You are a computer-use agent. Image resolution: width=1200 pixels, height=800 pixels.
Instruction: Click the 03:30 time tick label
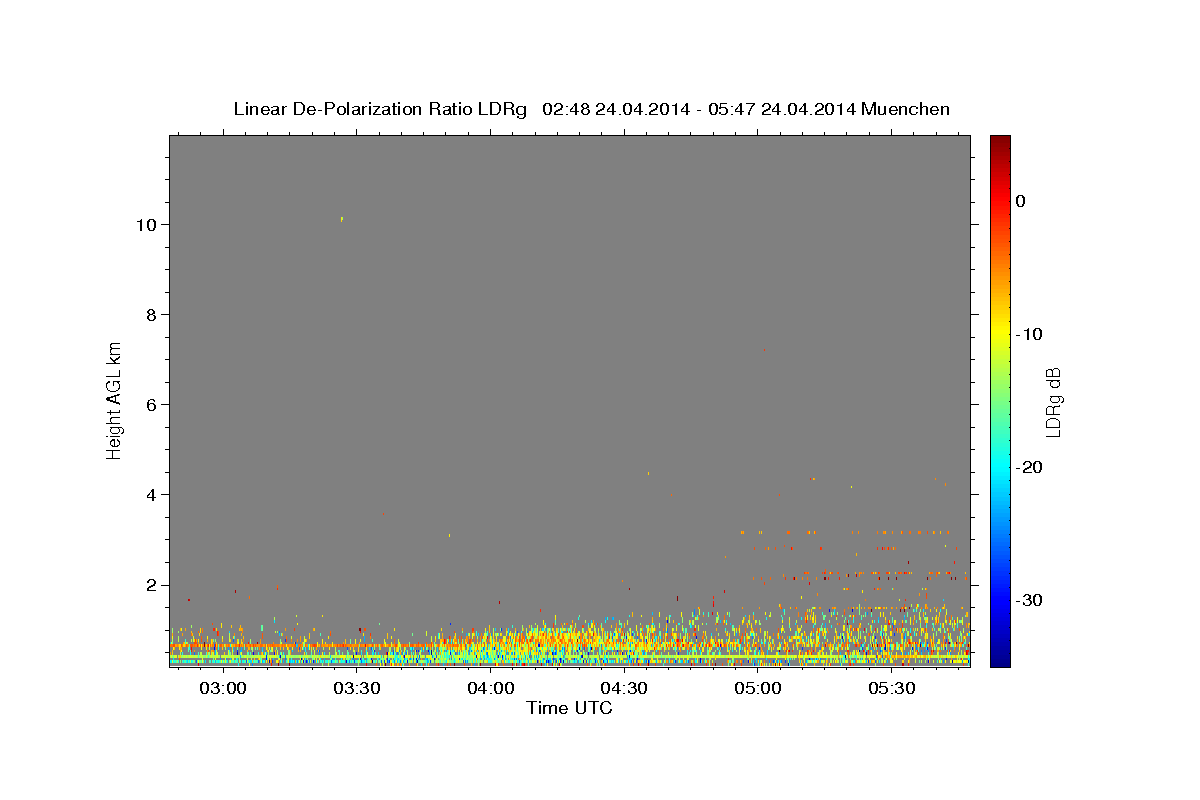pyautogui.click(x=357, y=688)
